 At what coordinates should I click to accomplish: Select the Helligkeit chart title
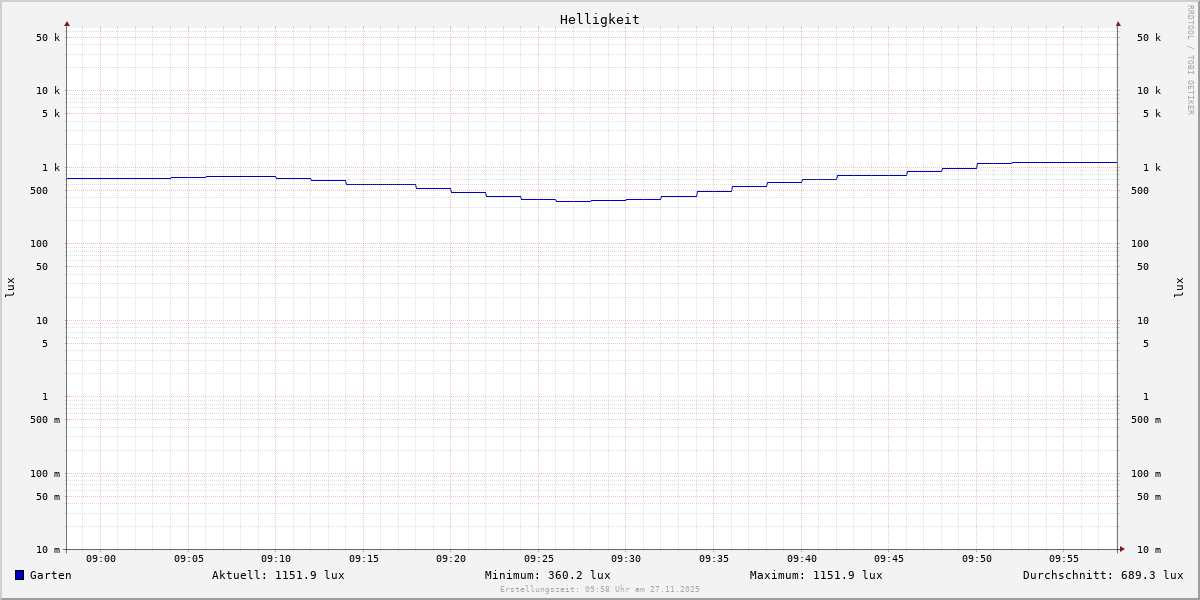599,19
